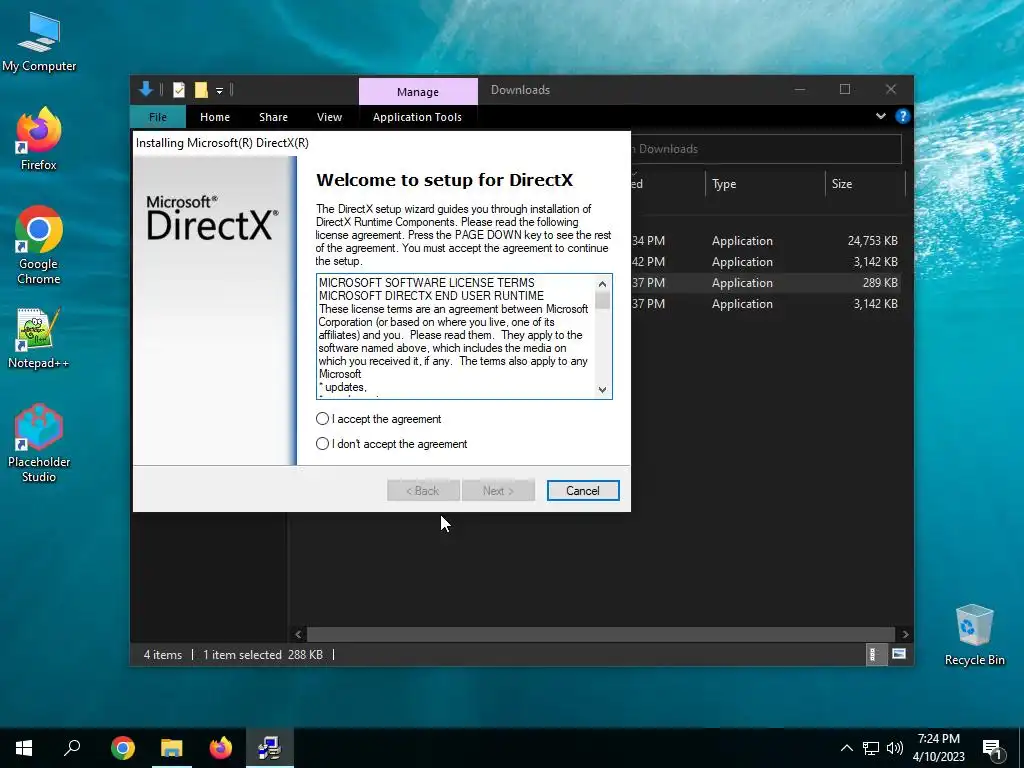Click the Search Downloads field
Image resolution: width=1024 pixels, height=768 pixels.
(x=766, y=149)
